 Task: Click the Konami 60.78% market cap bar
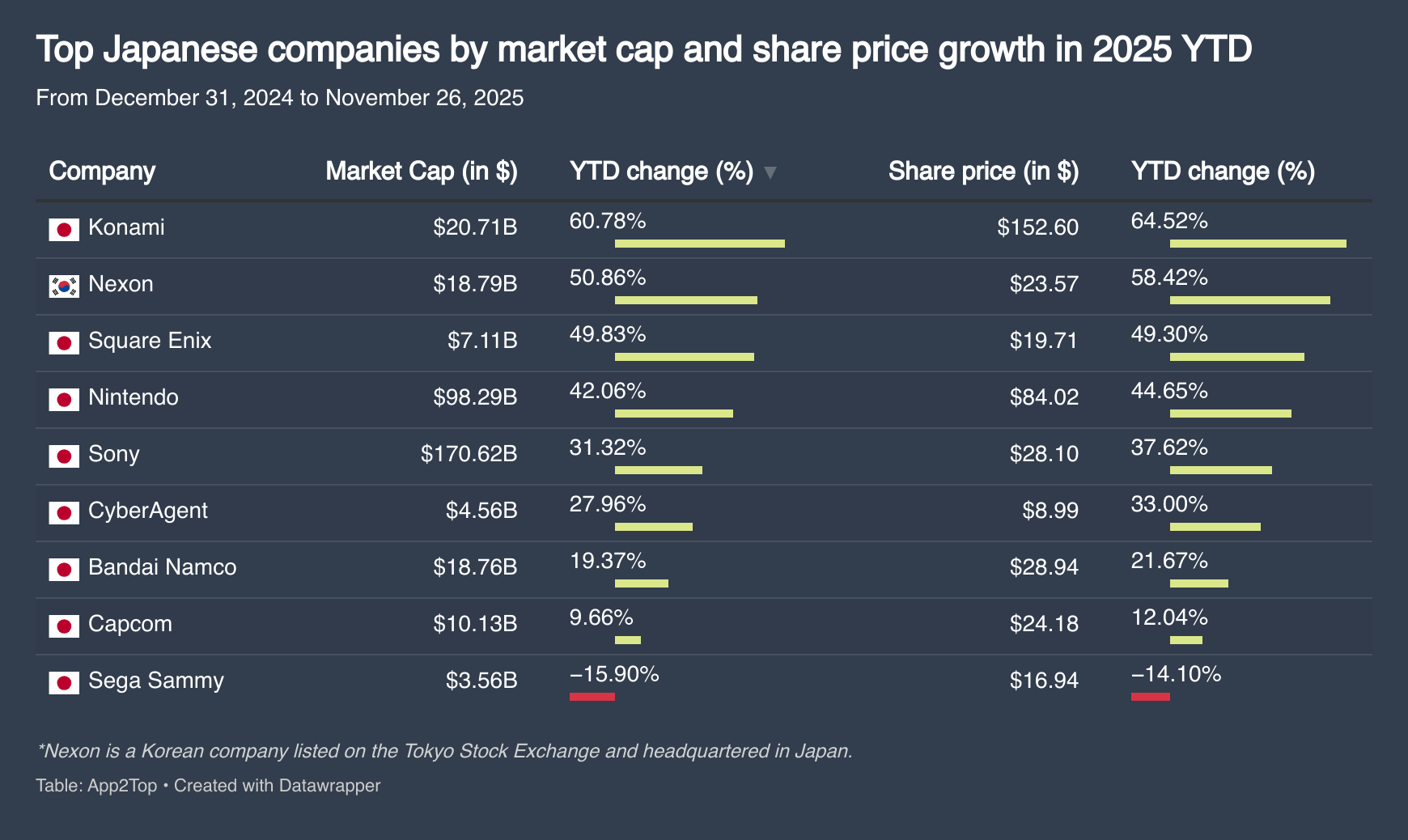point(699,244)
